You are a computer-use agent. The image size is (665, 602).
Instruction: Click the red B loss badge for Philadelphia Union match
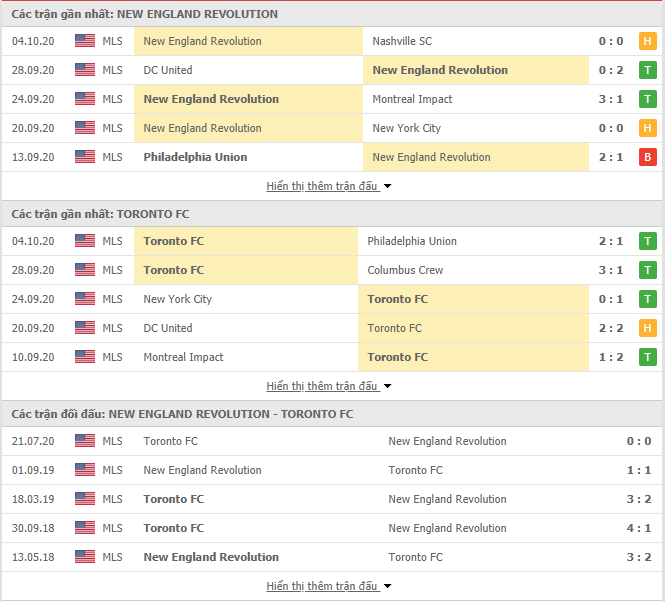[647, 157]
